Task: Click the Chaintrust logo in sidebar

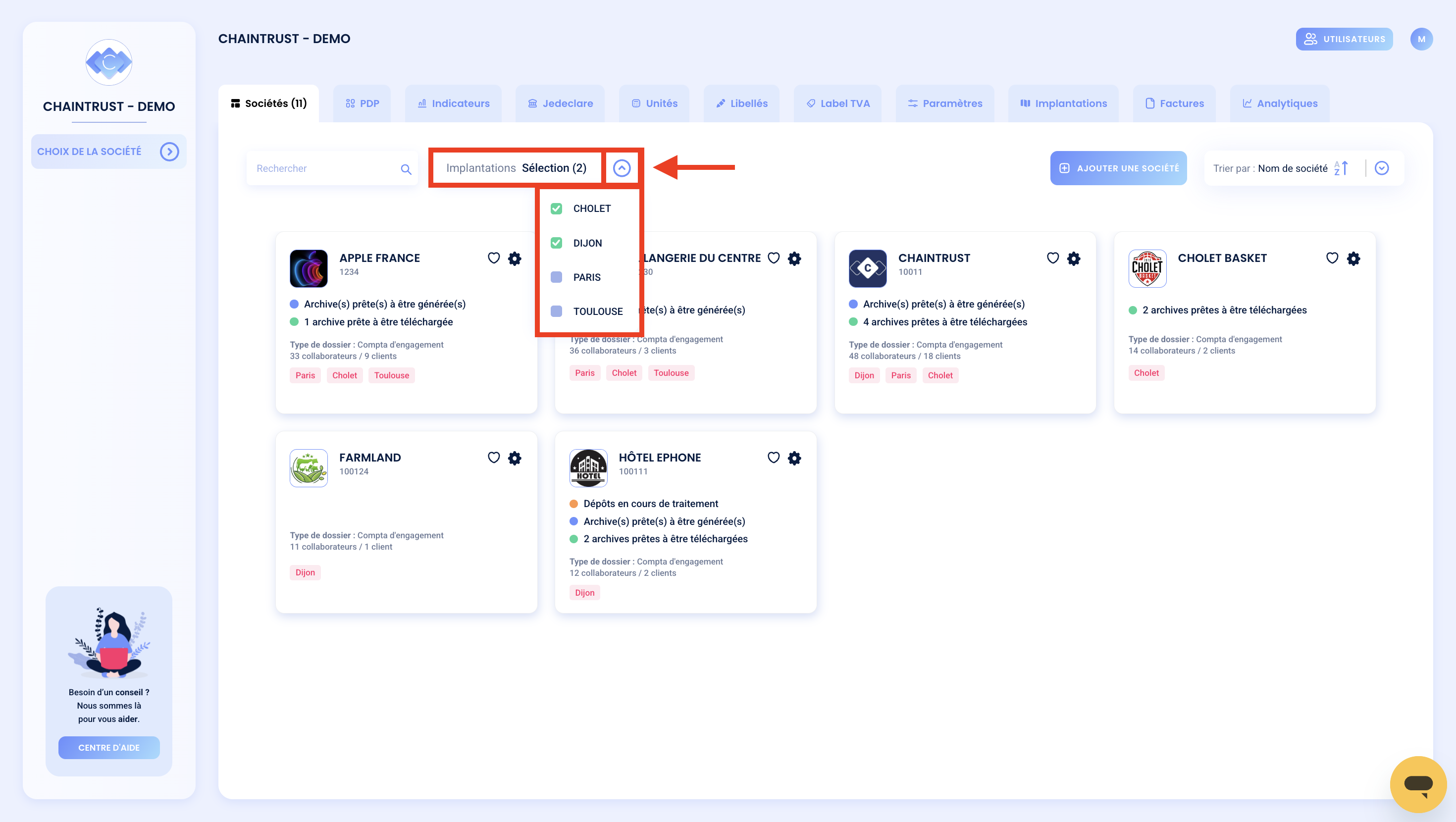Action: (108, 62)
